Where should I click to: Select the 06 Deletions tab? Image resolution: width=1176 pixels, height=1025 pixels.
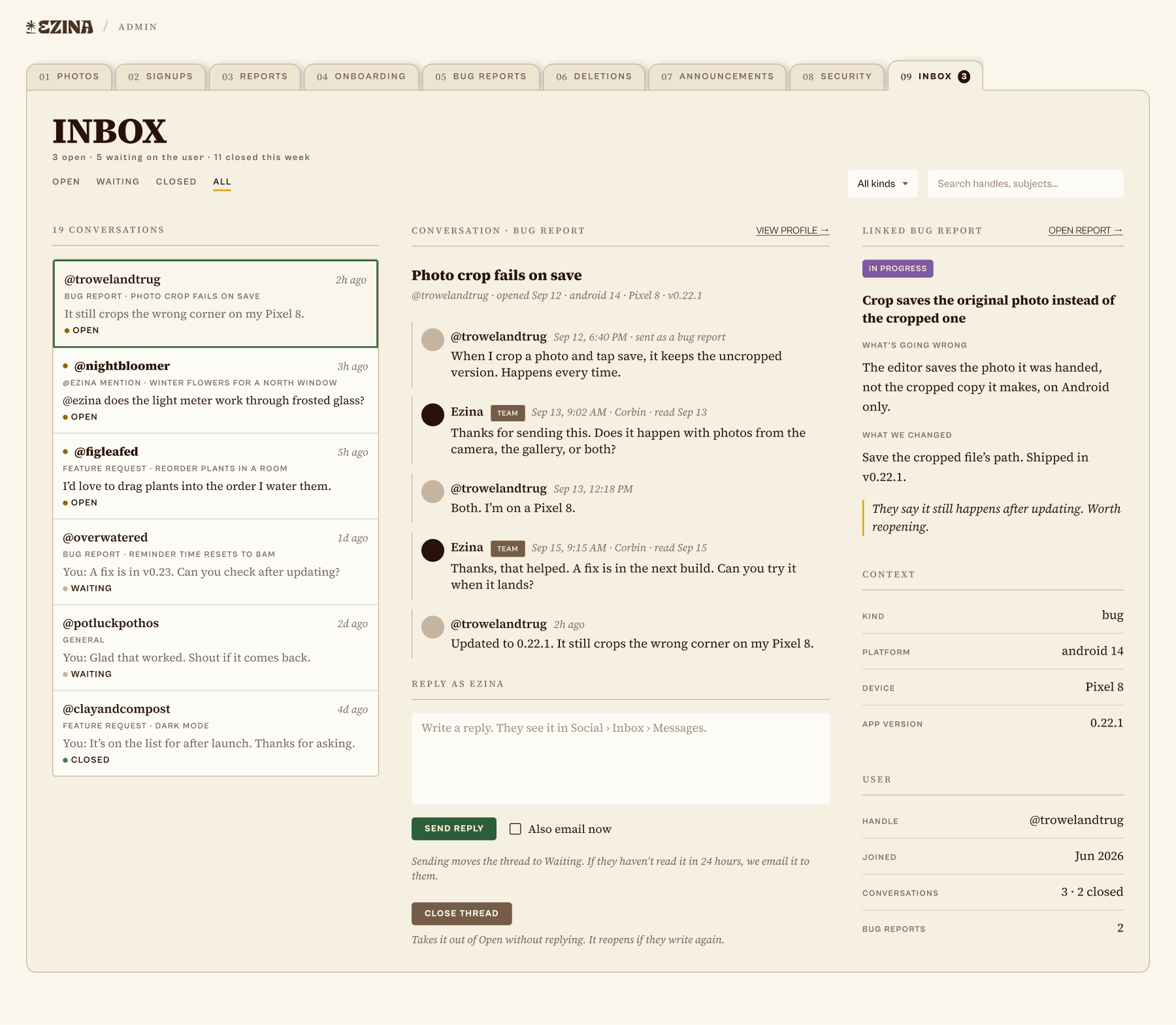click(594, 76)
